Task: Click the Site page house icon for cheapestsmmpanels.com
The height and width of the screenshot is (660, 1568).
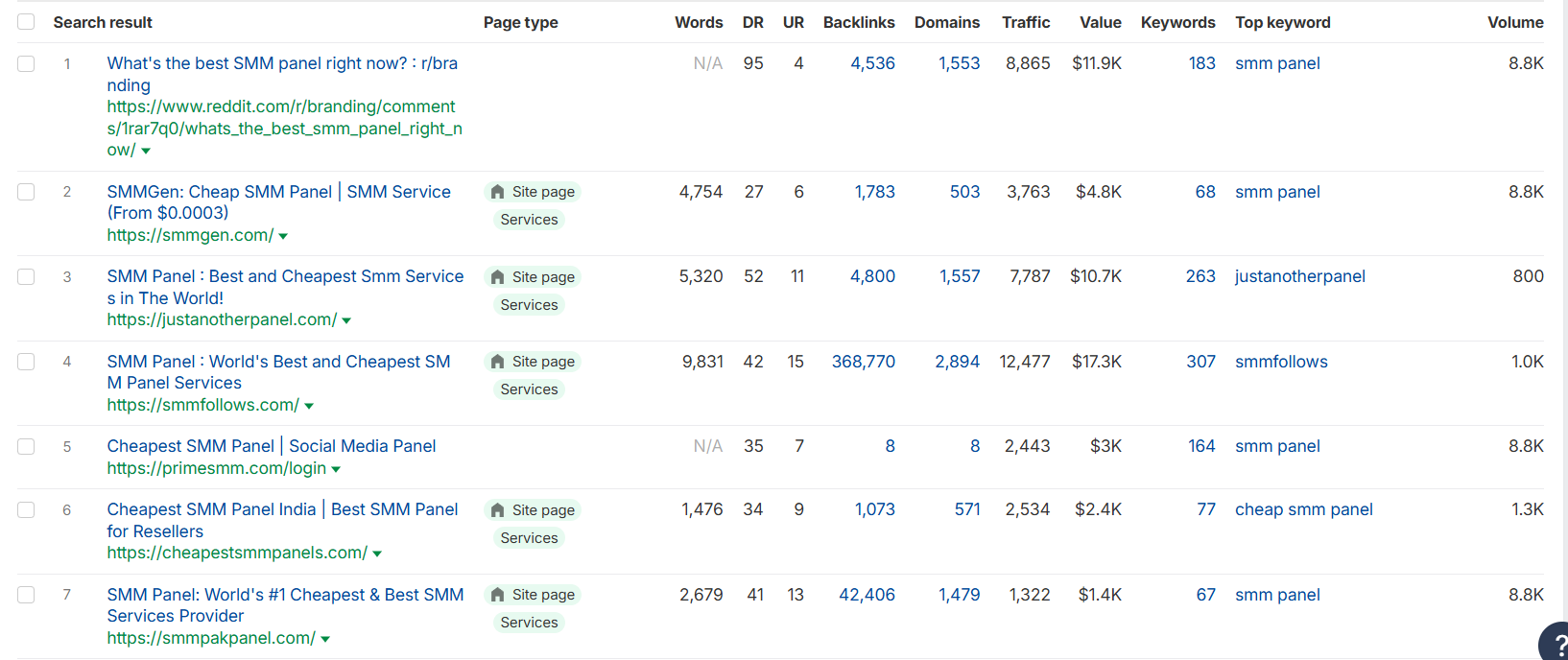Action: (497, 510)
